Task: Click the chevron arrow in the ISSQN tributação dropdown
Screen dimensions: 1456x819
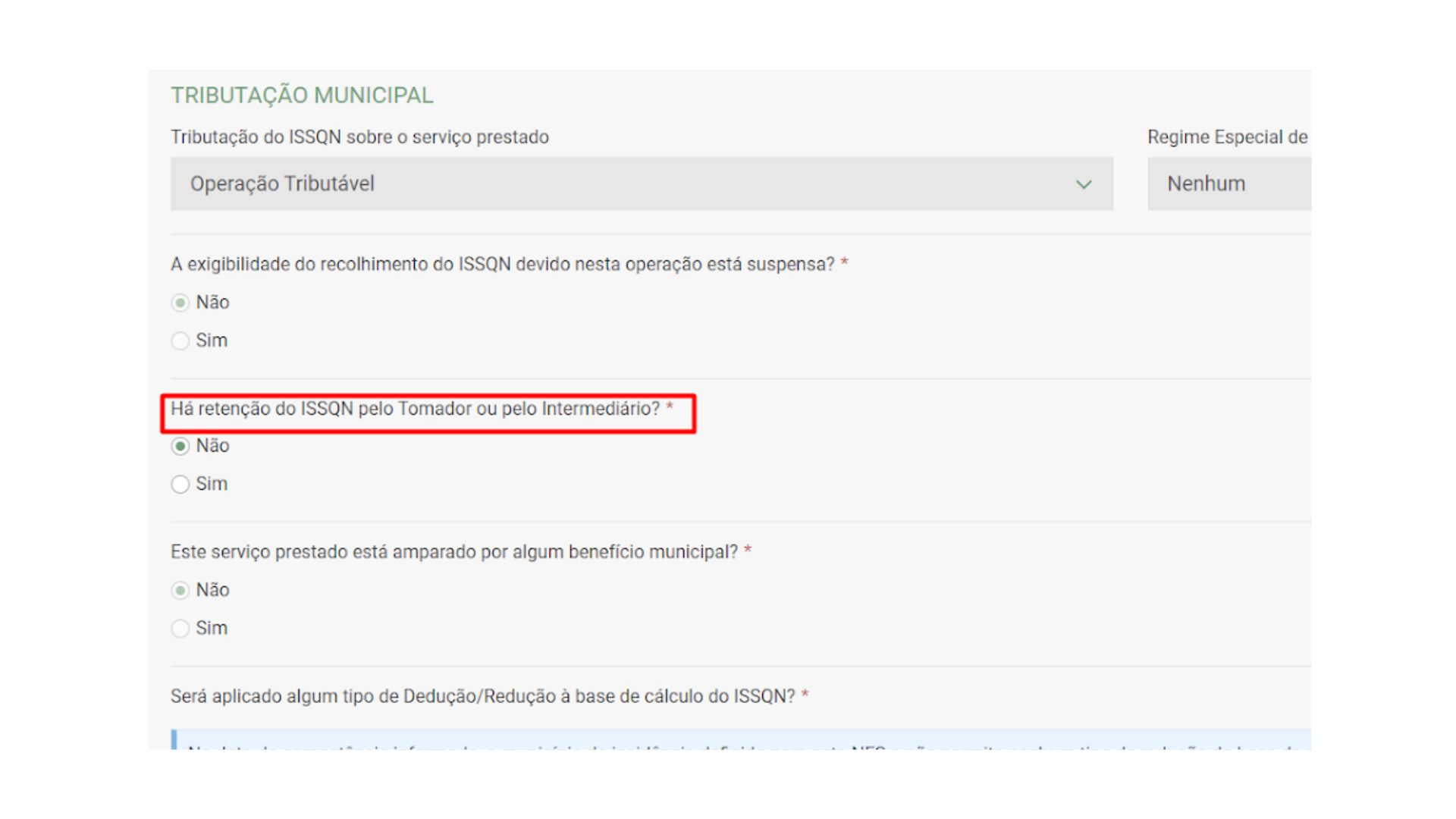Action: tap(1084, 184)
